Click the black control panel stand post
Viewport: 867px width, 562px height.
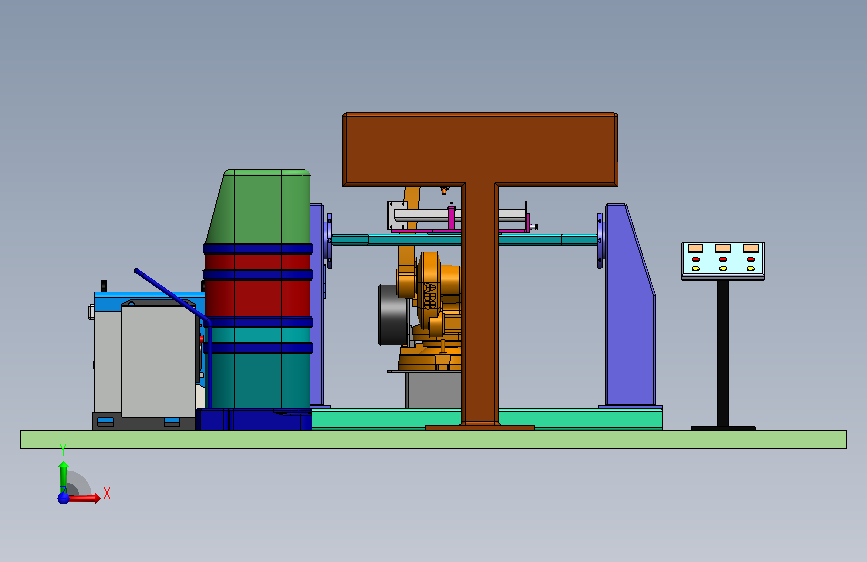[x=723, y=353]
